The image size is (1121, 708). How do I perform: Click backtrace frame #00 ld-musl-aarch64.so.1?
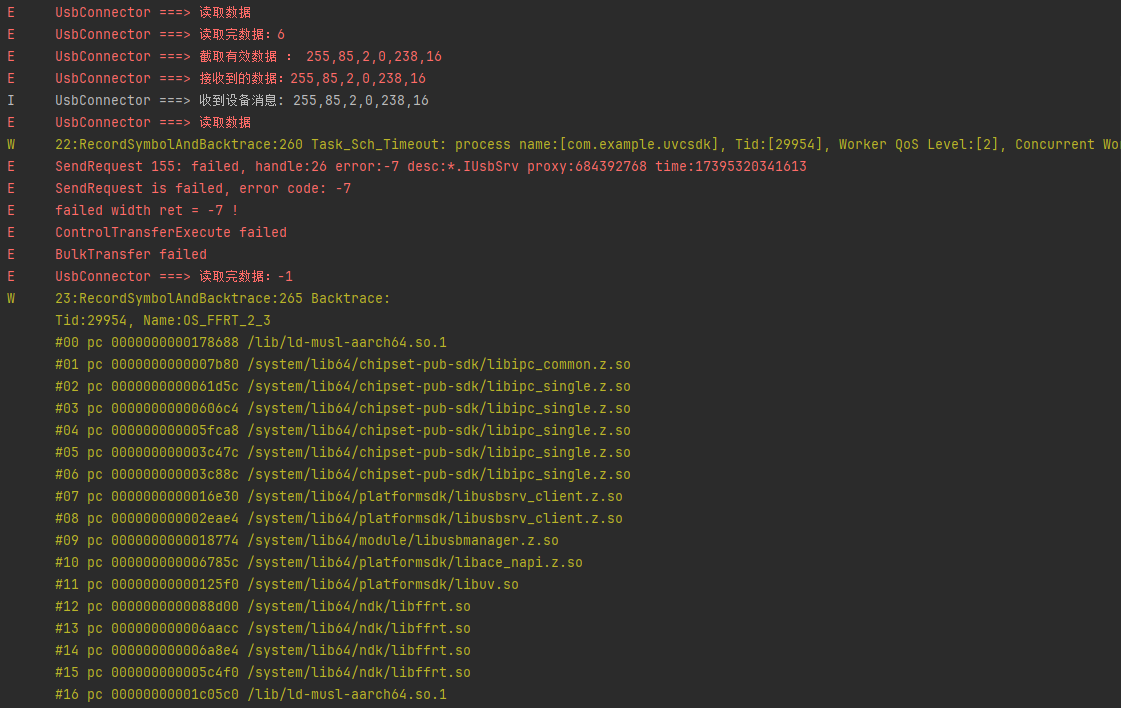(x=251, y=343)
